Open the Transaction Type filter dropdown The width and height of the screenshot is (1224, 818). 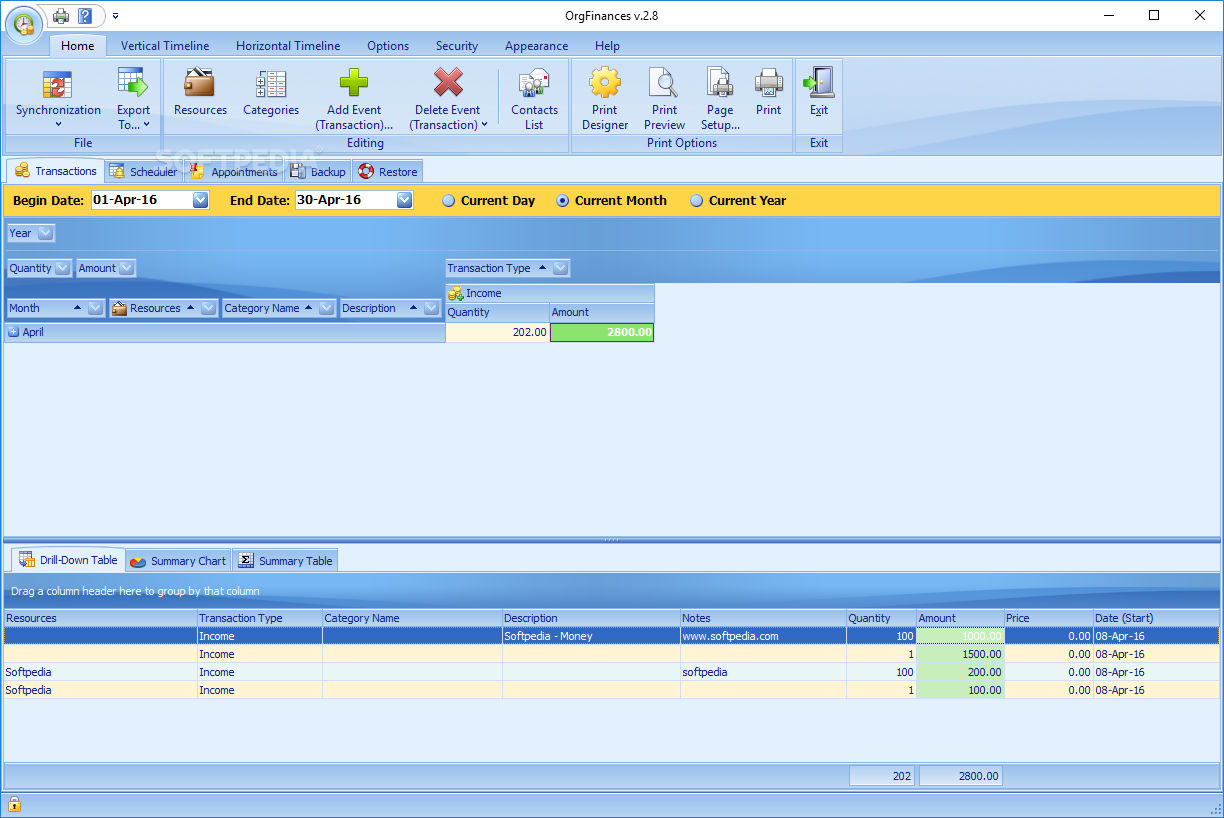(561, 268)
